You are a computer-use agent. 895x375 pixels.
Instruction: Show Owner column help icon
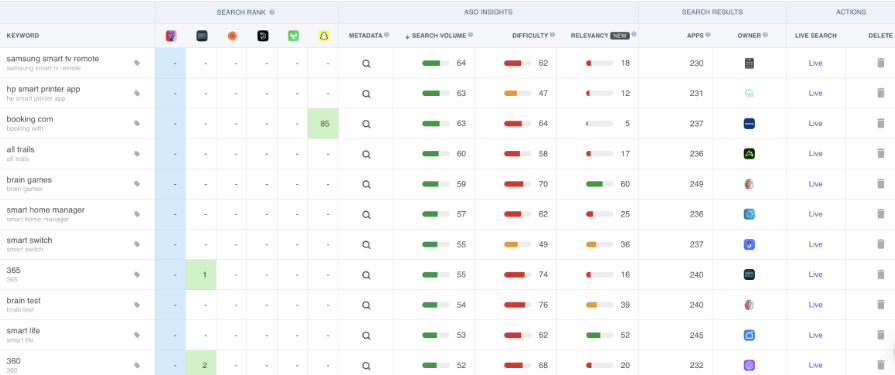pyautogui.click(x=765, y=35)
